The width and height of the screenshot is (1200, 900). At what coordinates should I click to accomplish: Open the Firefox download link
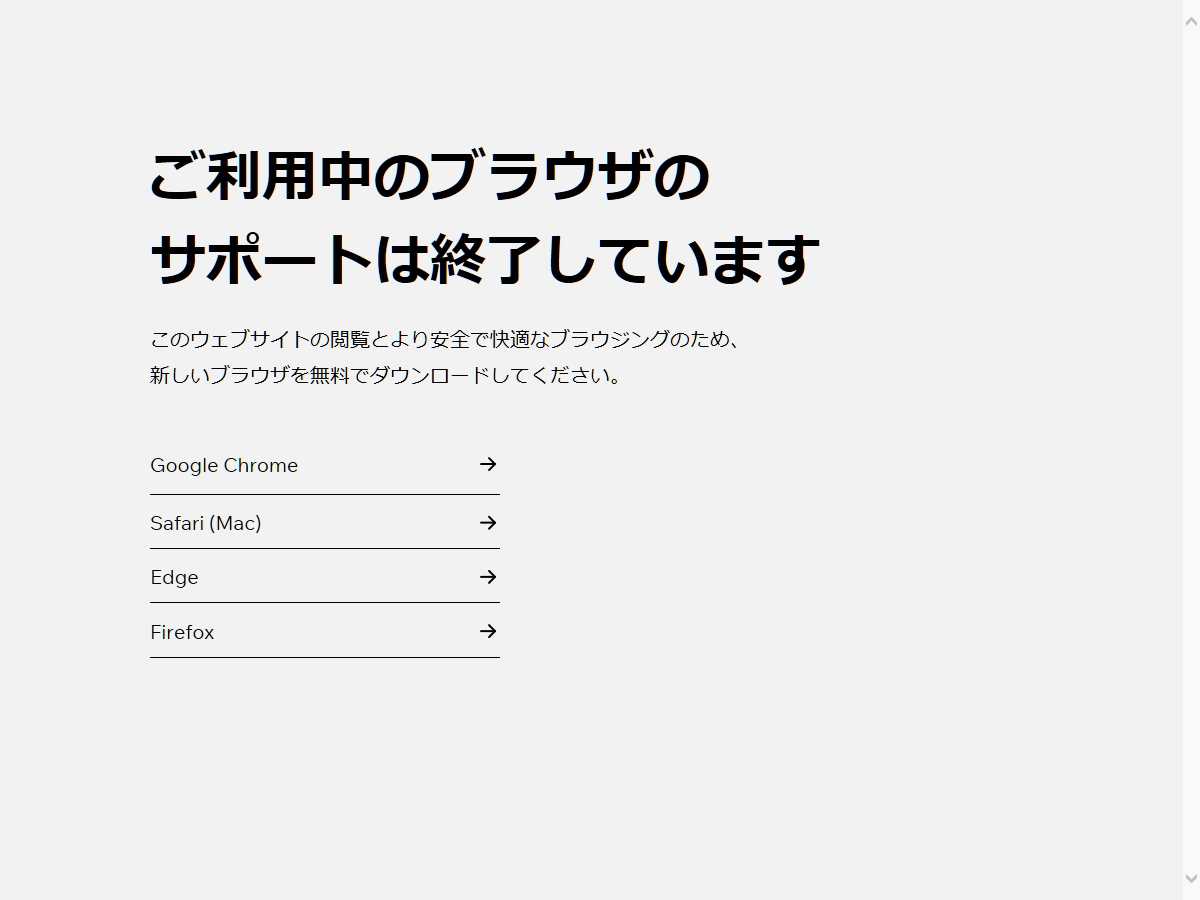point(324,632)
